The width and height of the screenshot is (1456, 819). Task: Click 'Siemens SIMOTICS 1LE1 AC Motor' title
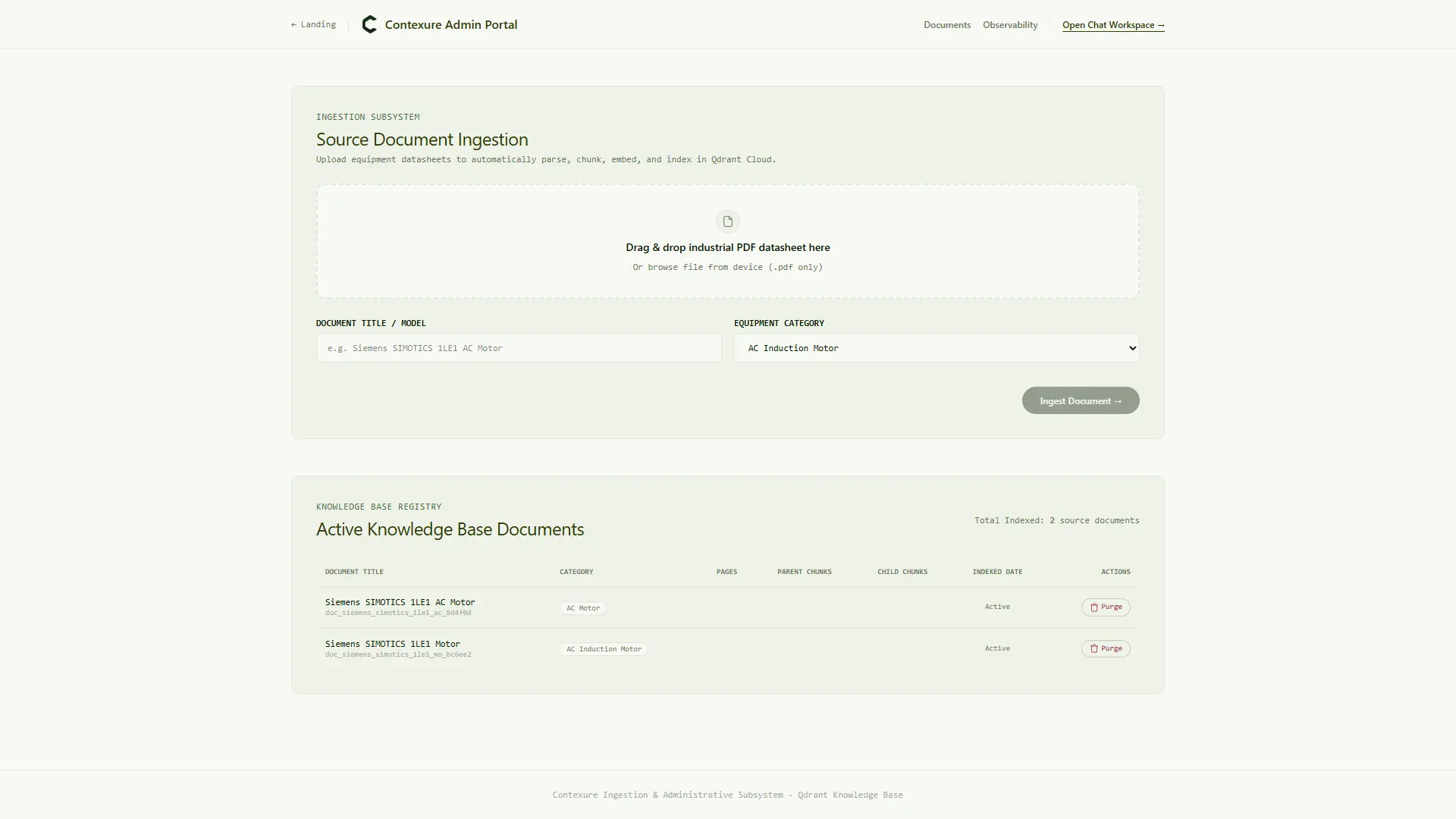tap(400, 602)
